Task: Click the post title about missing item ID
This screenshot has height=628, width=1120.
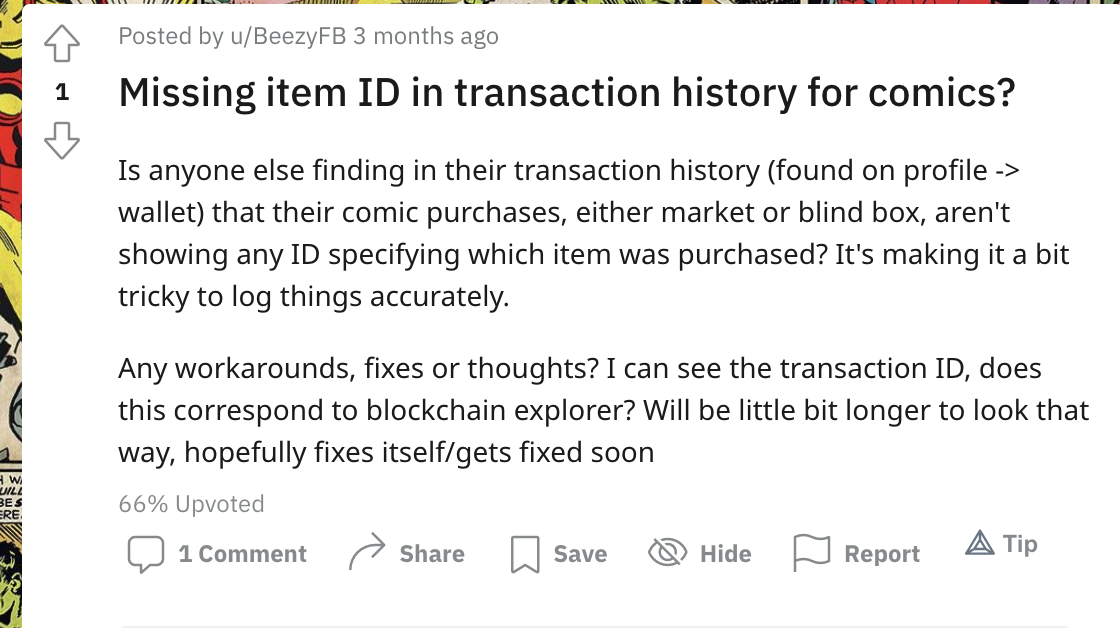Action: [567, 93]
